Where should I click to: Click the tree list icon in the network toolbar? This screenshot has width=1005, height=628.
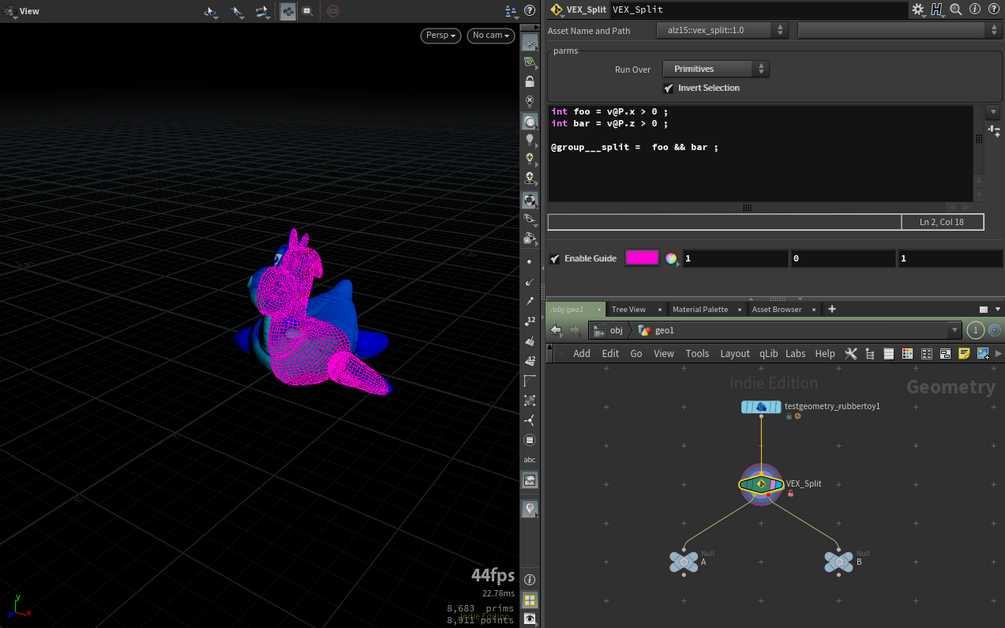click(870, 354)
